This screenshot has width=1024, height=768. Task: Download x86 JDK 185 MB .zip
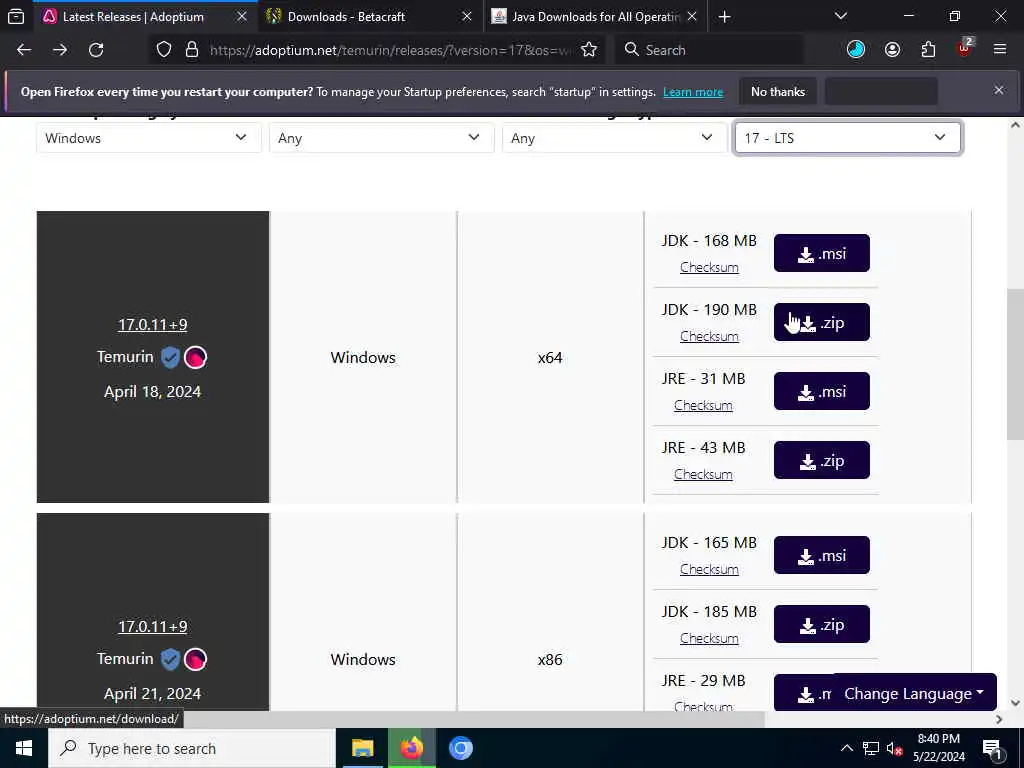(x=822, y=624)
